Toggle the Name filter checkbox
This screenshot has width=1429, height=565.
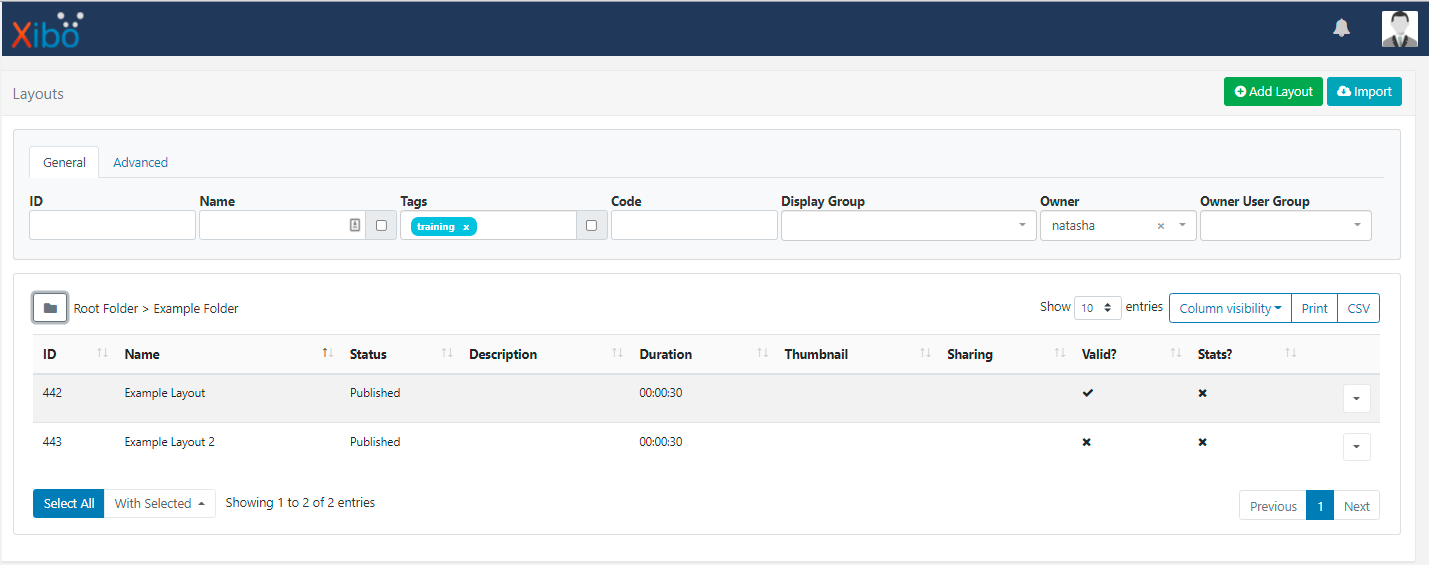pos(381,226)
